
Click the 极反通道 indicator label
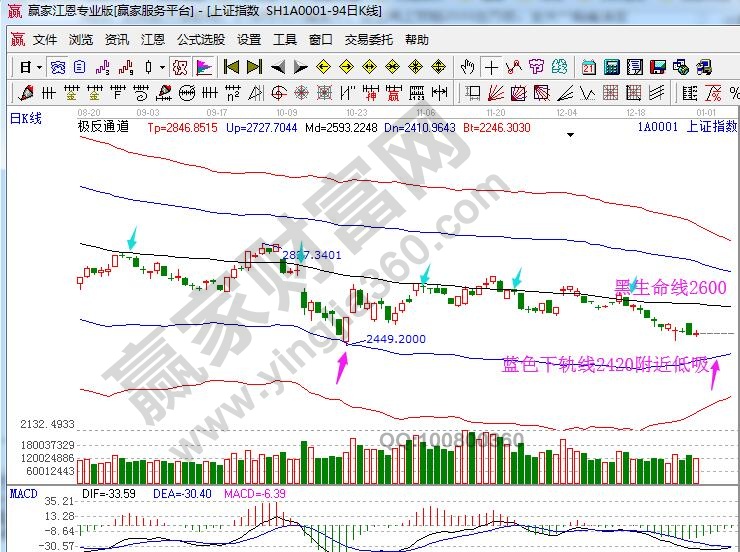pyautogui.click(x=103, y=127)
